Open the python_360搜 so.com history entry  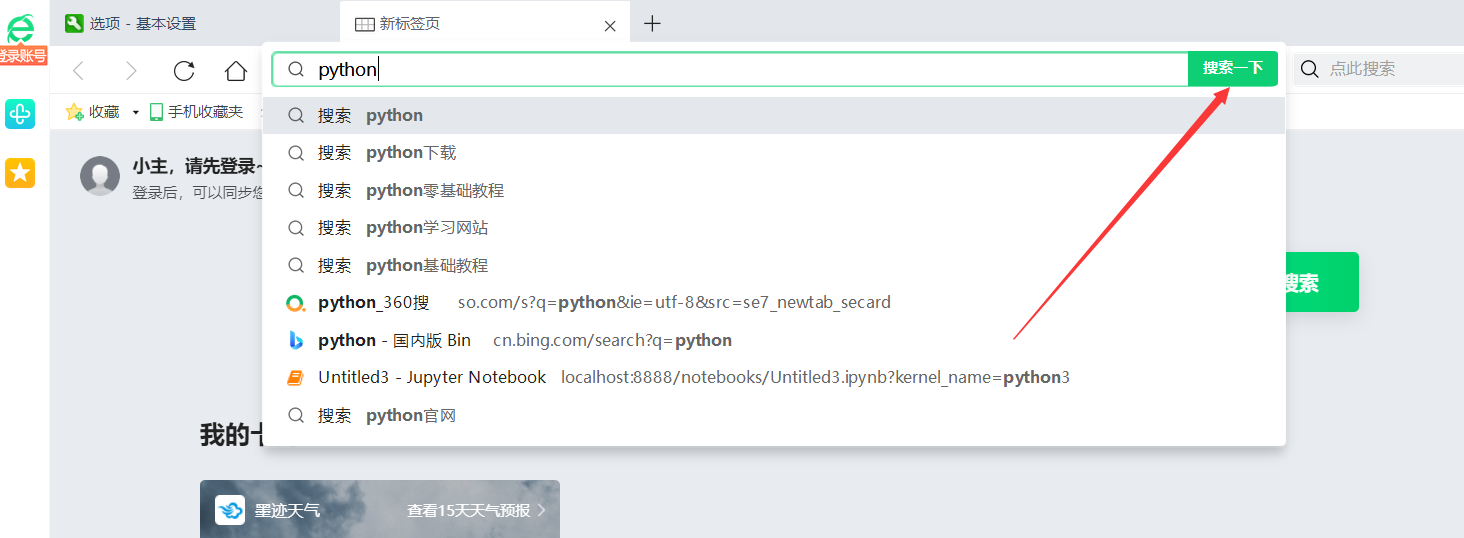click(x=774, y=302)
